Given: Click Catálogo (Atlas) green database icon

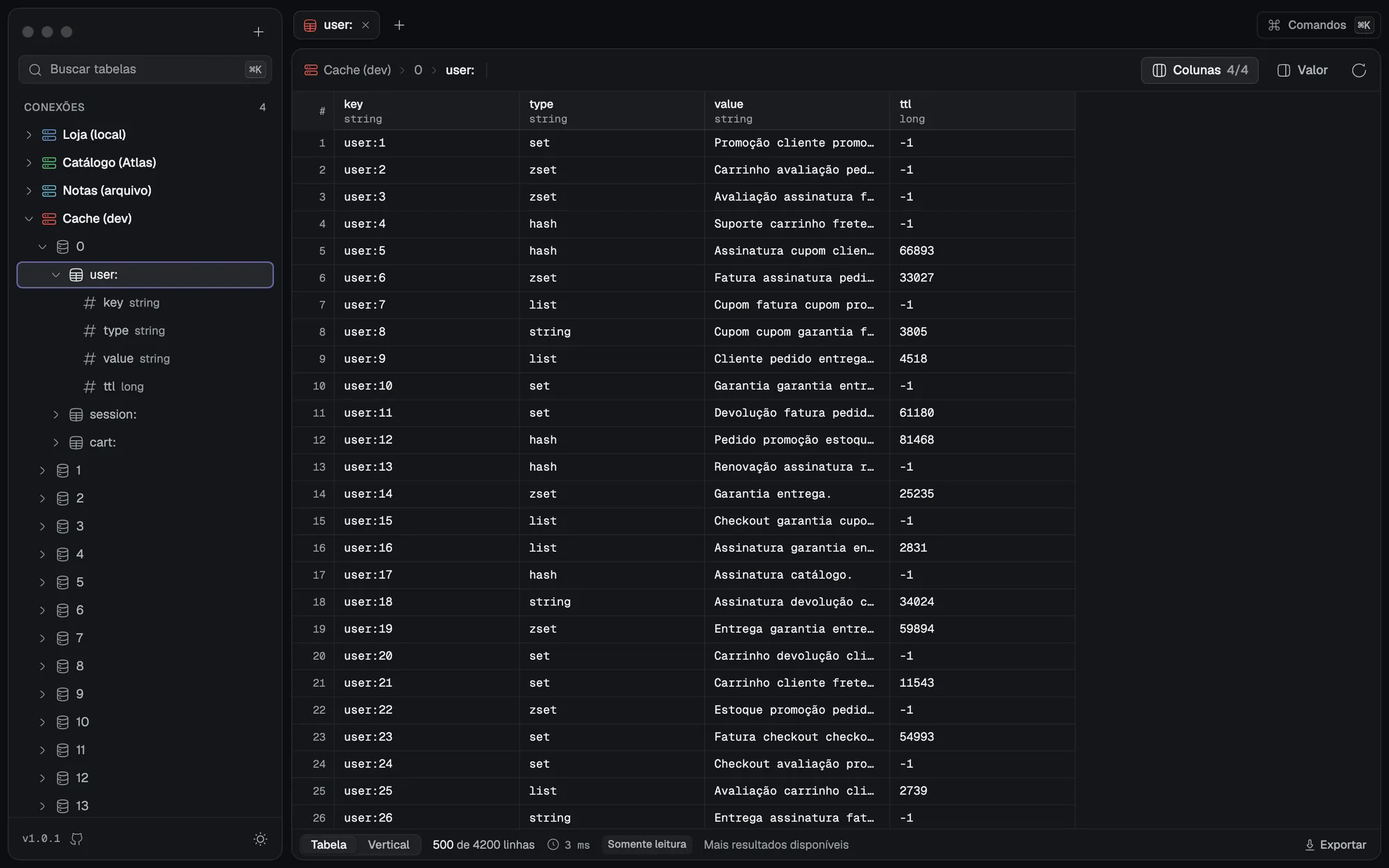Looking at the screenshot, I should [x=49, y=162].
